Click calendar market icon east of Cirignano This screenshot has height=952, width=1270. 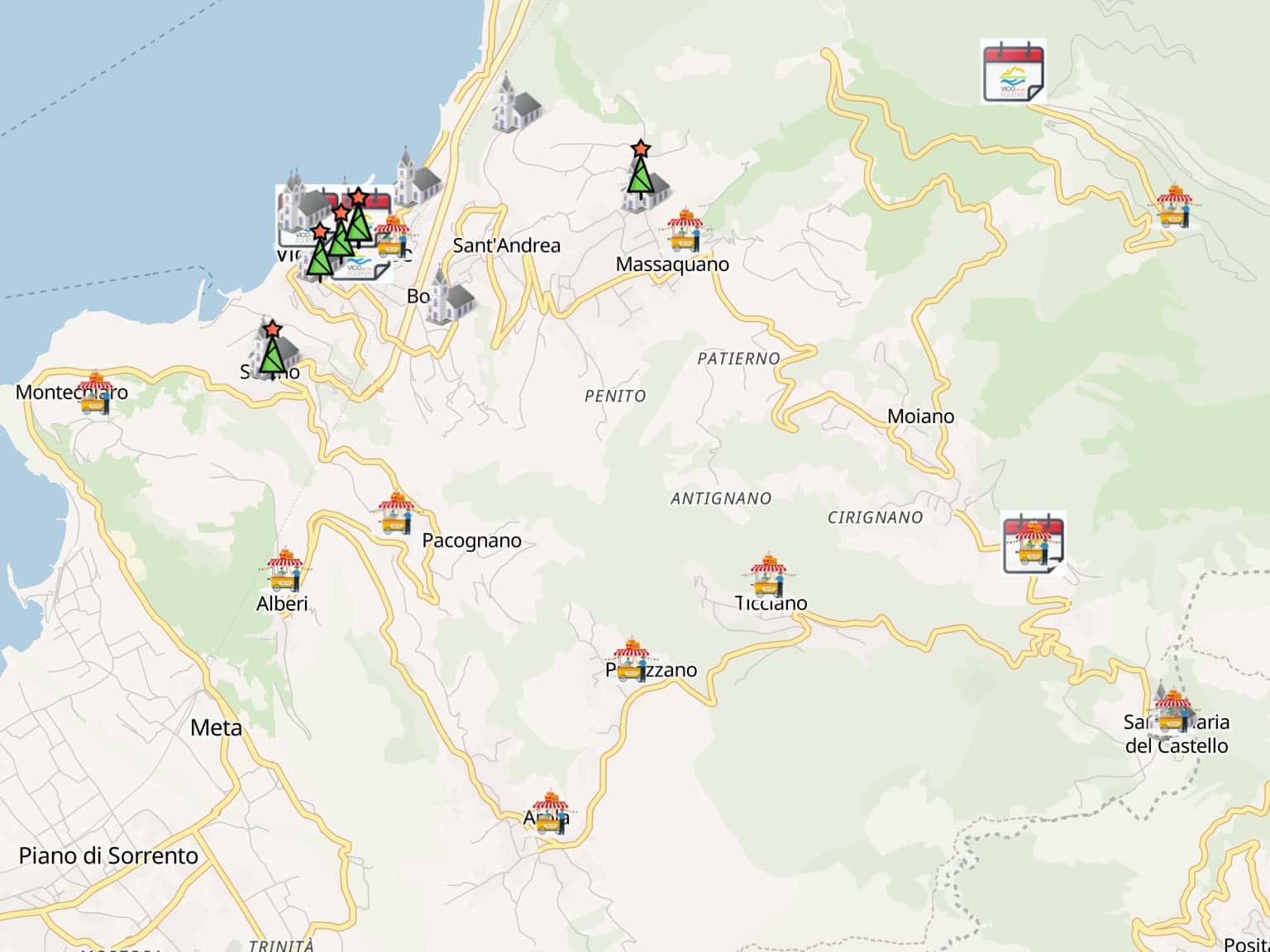click(1034, 543)
